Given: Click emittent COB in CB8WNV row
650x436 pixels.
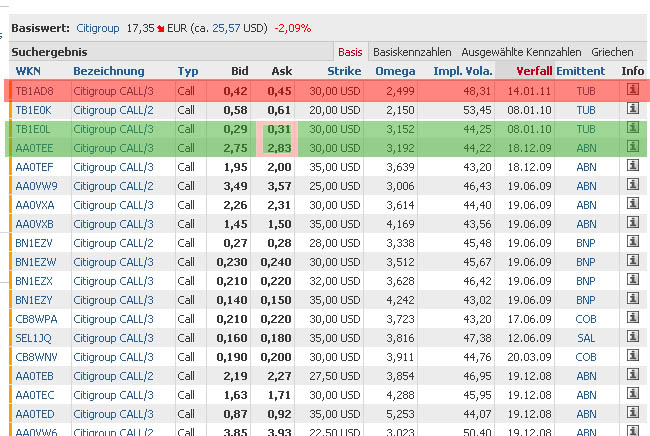Looking at the screenshot, I should [586, 357].
